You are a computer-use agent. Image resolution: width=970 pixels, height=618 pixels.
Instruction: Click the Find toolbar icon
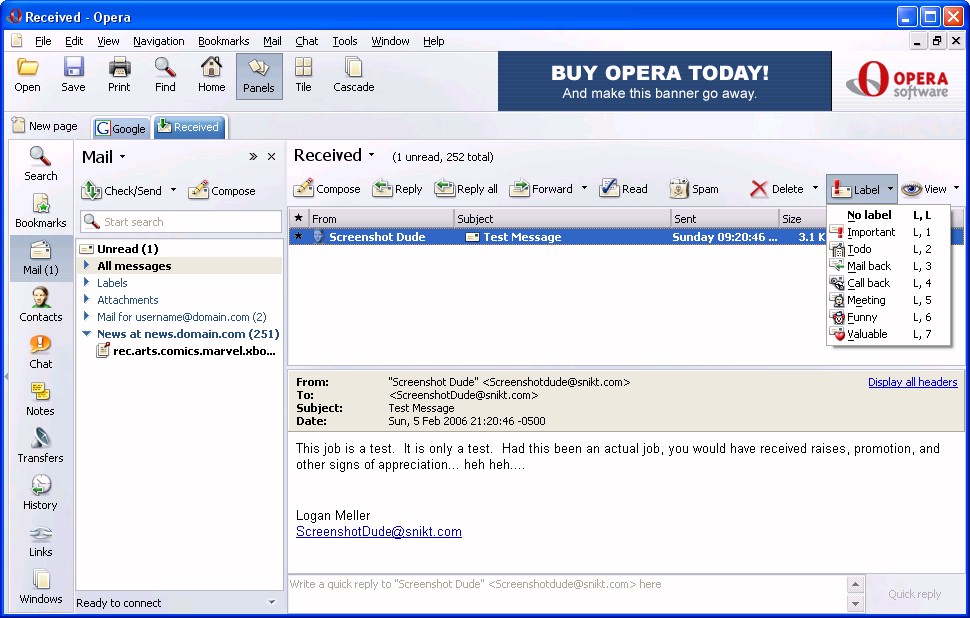tap(165, 75)
